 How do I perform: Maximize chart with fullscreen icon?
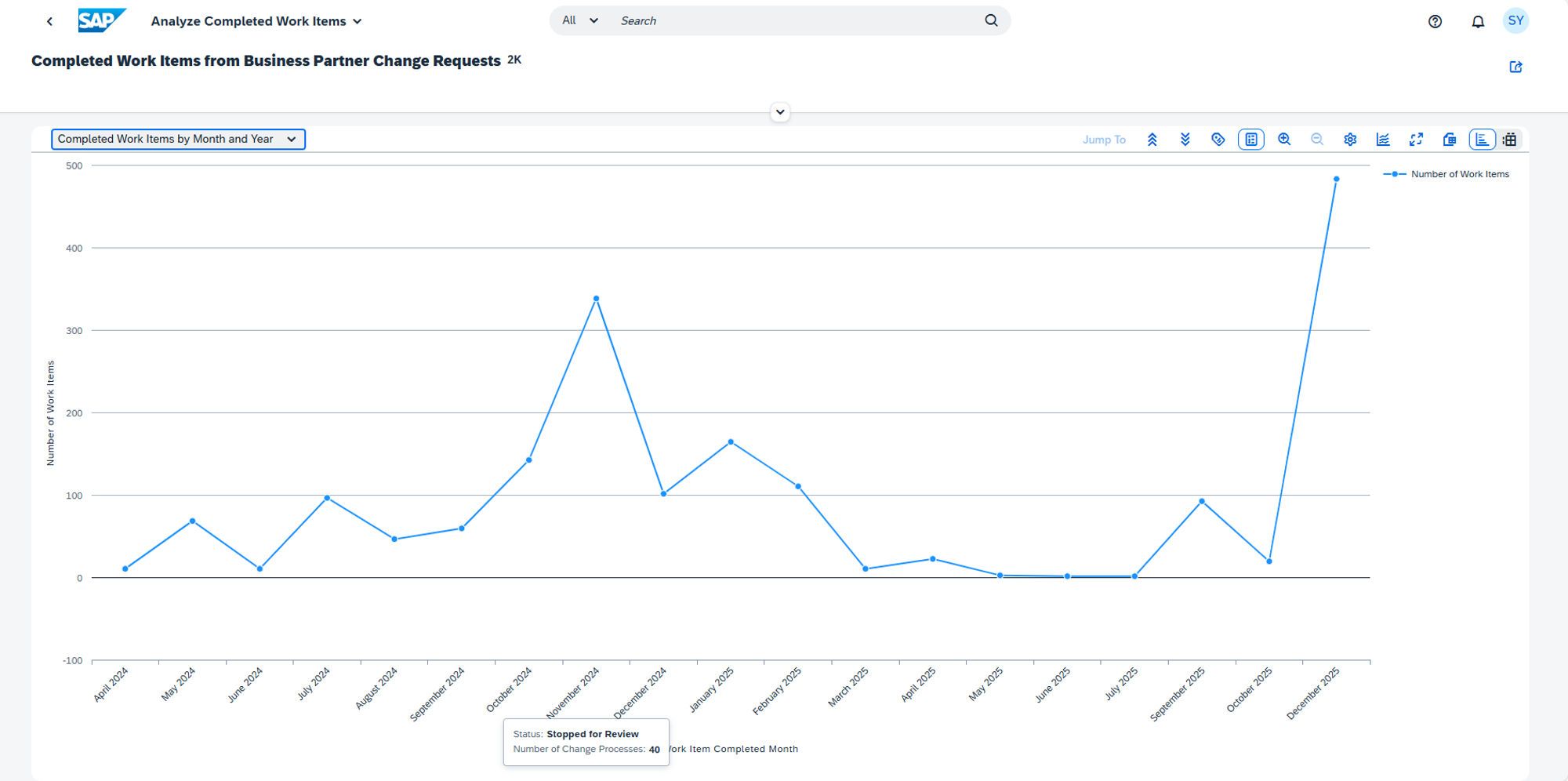(1416, 140)
